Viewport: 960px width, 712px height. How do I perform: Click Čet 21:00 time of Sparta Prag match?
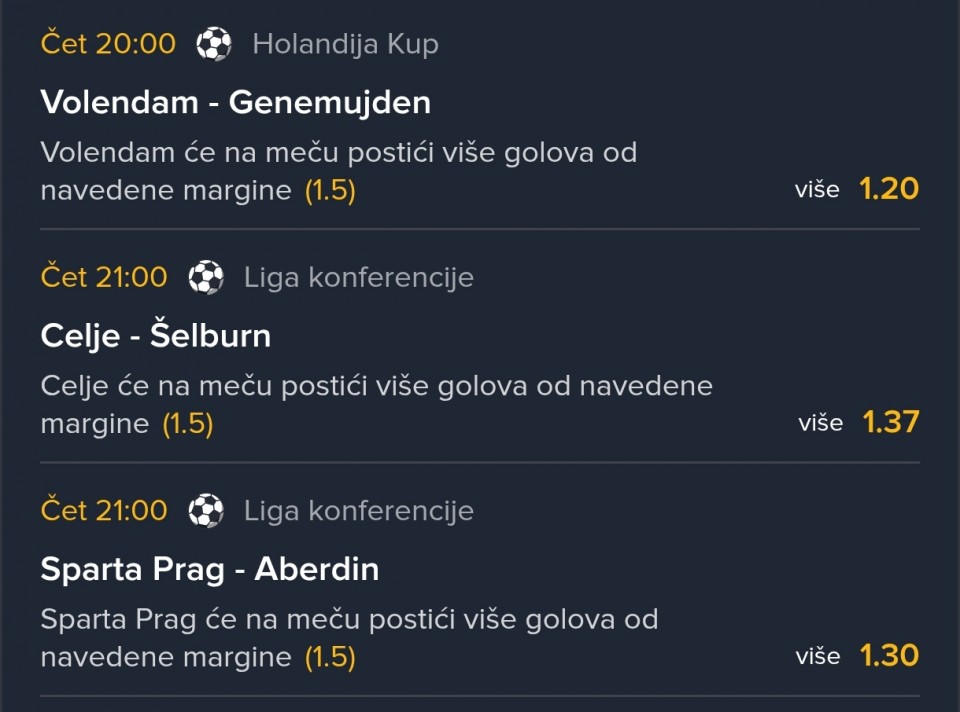(104, 511)
